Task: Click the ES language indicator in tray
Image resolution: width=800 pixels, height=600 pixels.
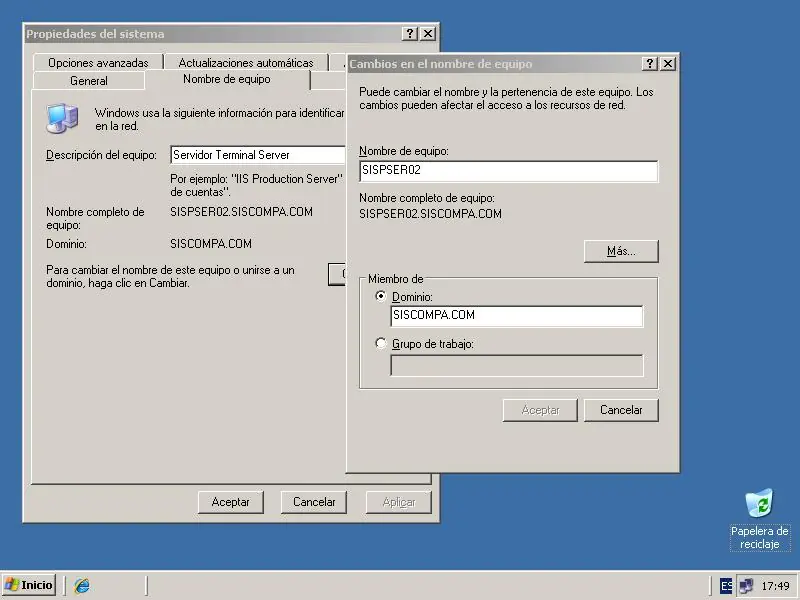Action: click(x=726, y=586)
